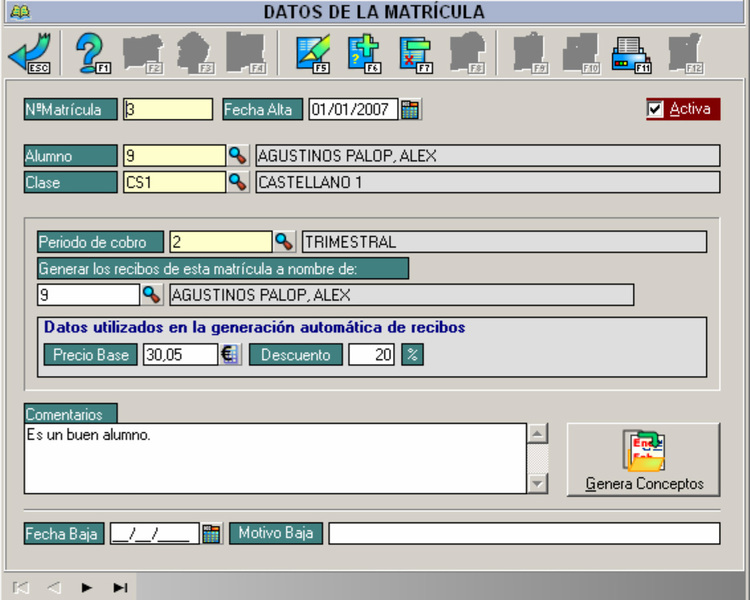Click the Datos utilizados en la generación heading

(x=254, y=327)
